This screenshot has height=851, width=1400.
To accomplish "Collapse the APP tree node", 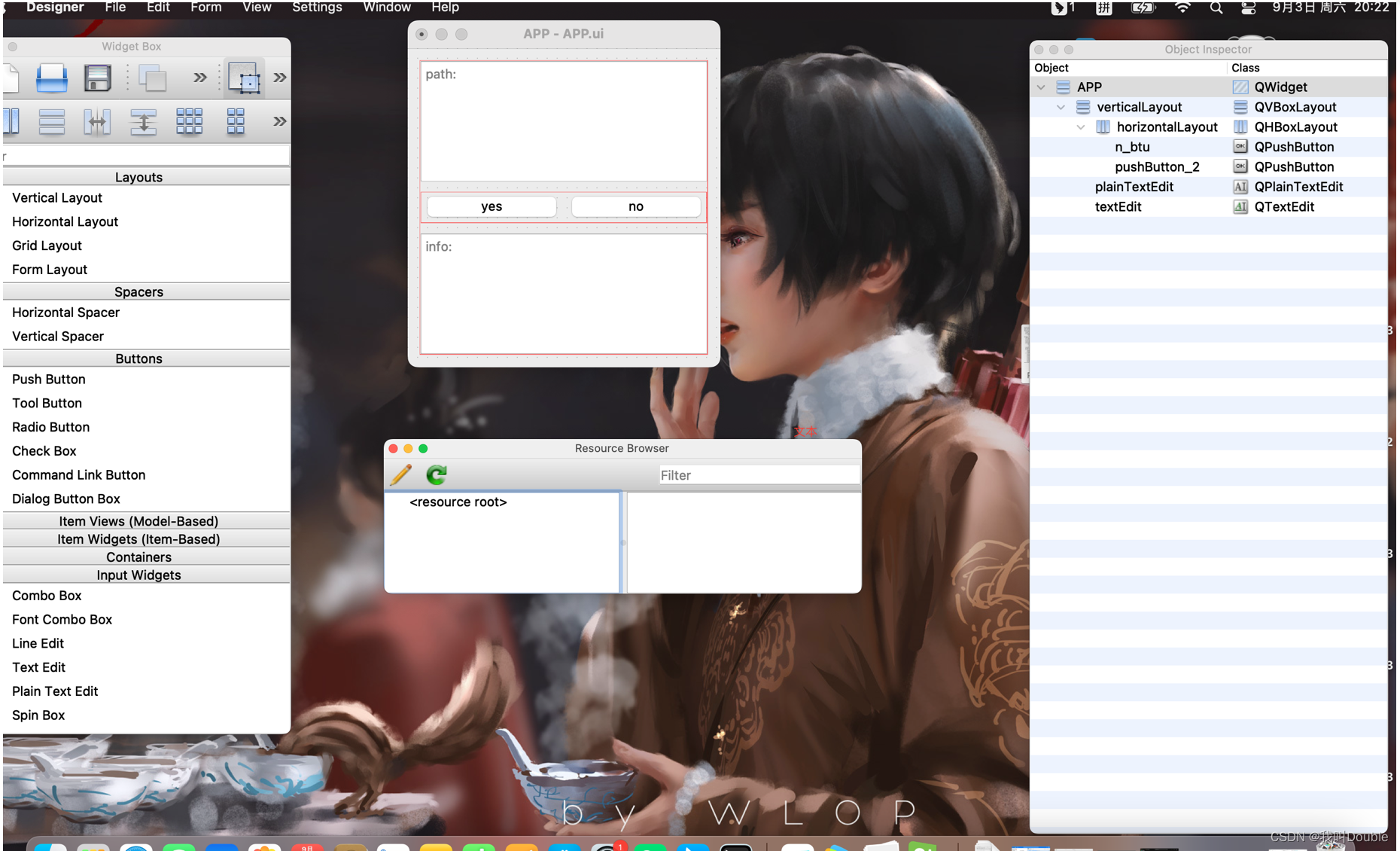I will click(1041, 87).
